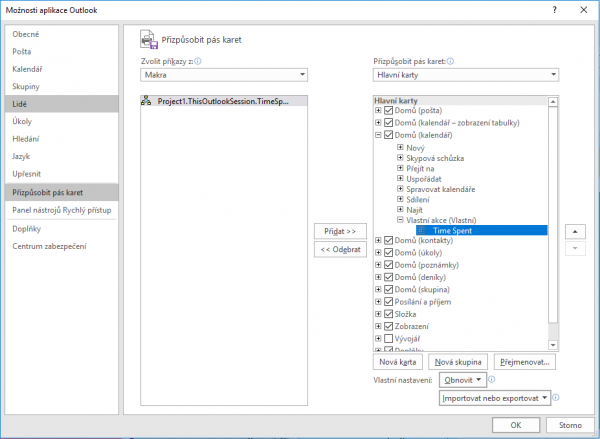This screenshot has width=600, height=439.
Task: Click info icon beside Importovat nebo exportovat
Action: click(556, 398)
